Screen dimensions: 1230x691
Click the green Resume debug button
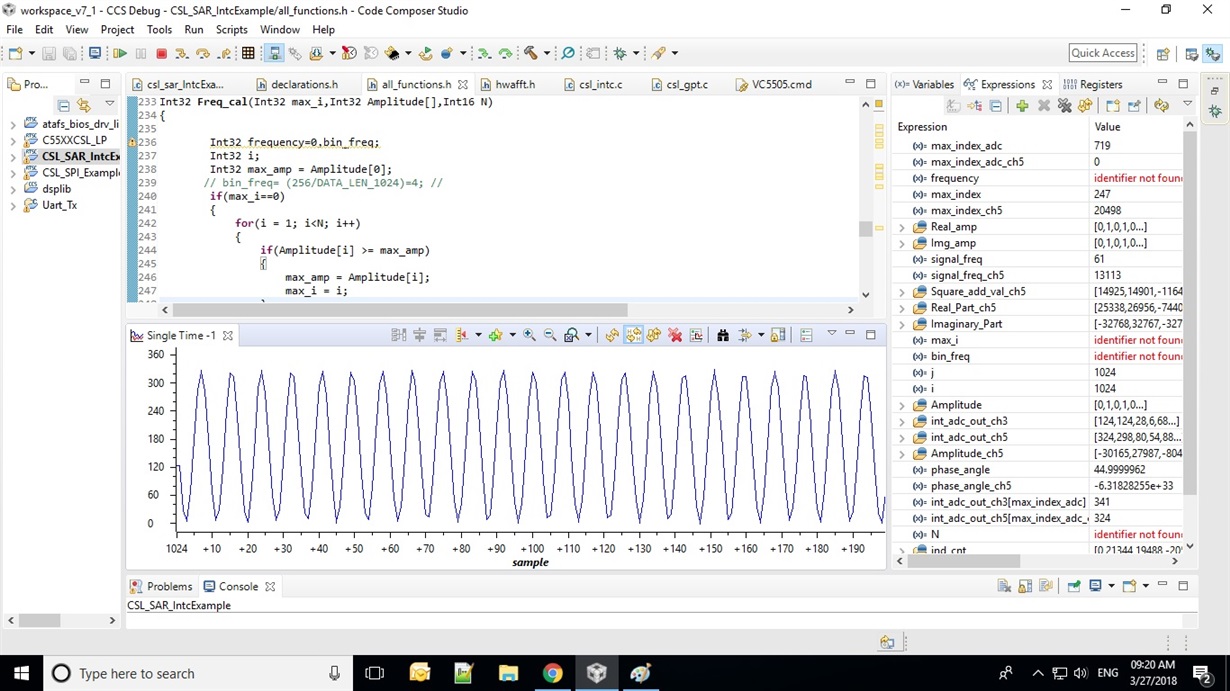click(x=120, y=53)
